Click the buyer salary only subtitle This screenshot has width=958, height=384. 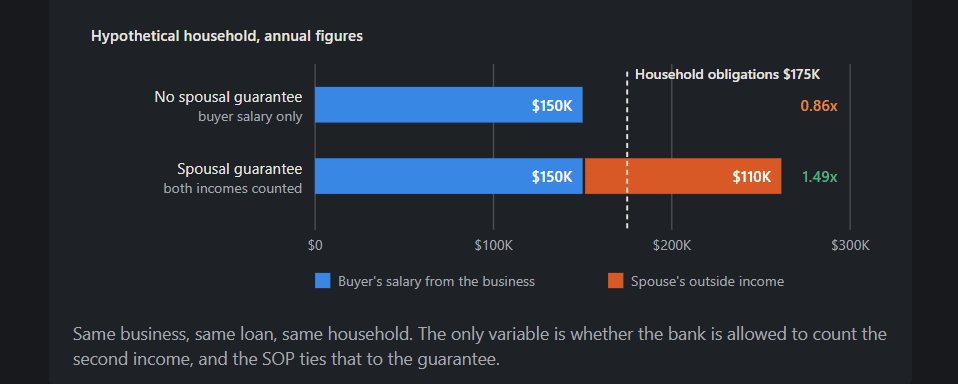click(x=250, y=117)
